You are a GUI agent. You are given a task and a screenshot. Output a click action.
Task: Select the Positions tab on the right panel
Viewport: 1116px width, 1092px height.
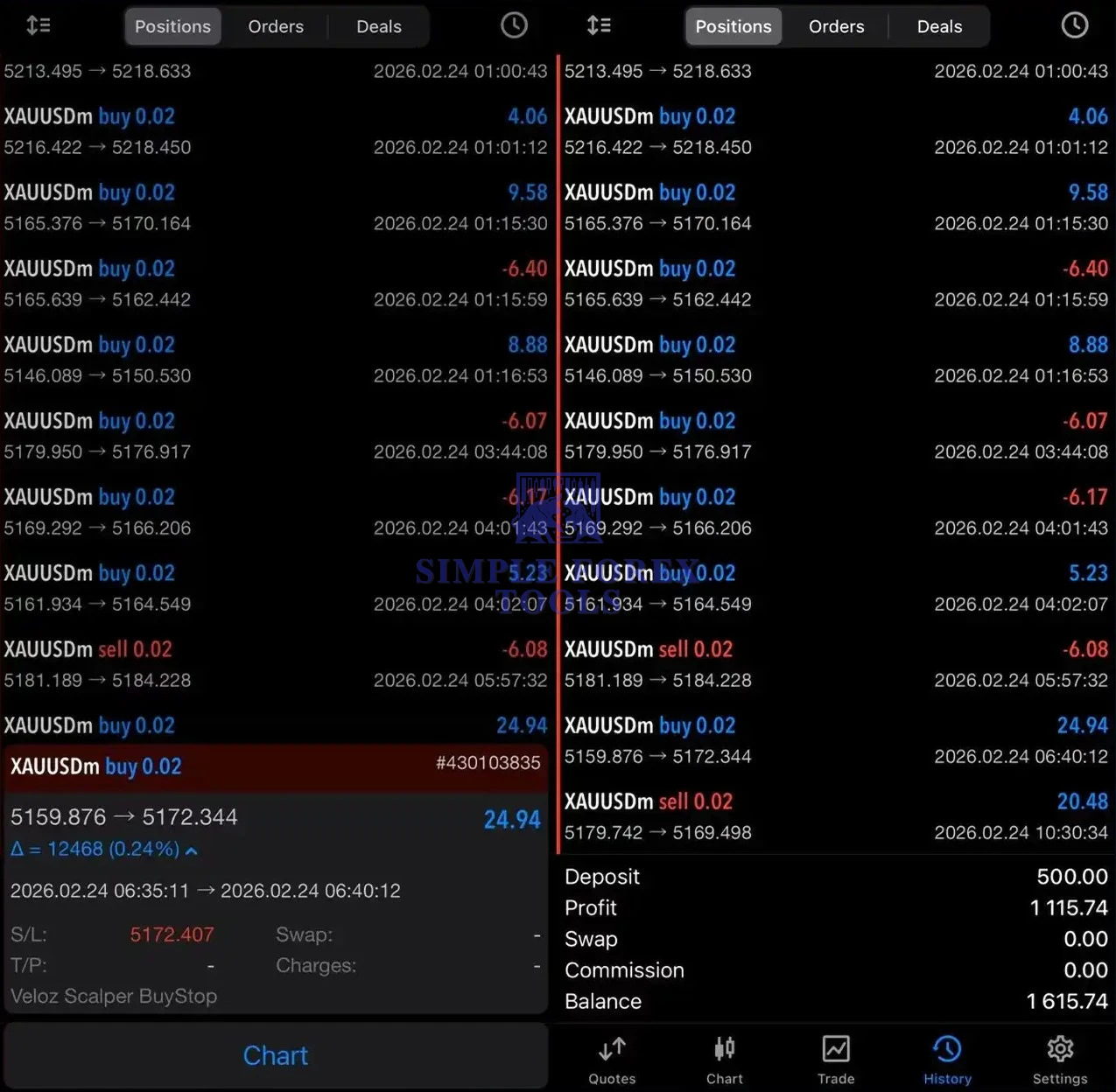[733, 26]
